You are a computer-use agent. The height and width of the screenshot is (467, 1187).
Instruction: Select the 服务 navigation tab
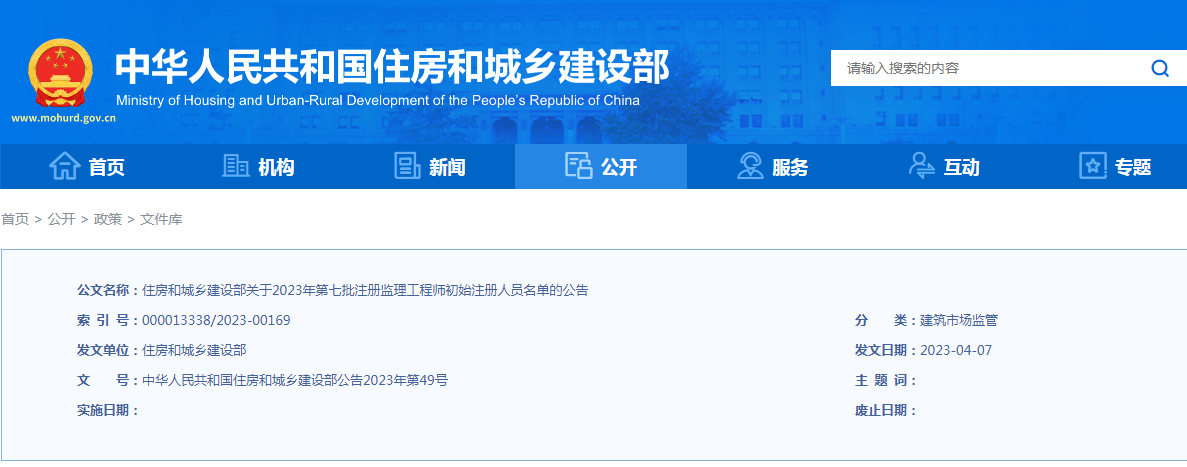tap(772, 167)
